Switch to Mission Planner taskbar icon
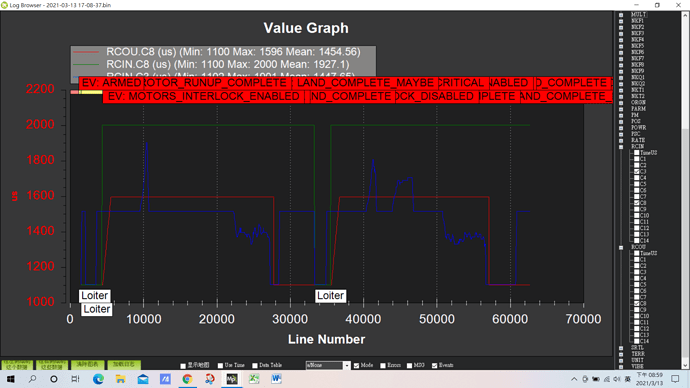690x388 pixels. (x=231, y=379)
